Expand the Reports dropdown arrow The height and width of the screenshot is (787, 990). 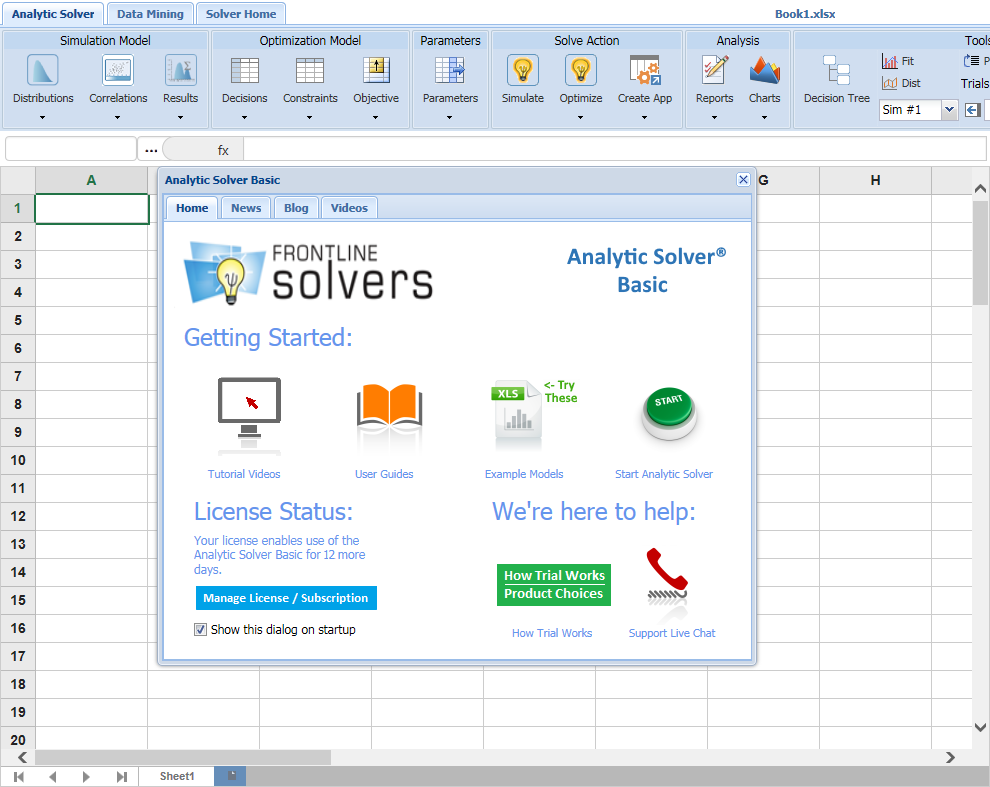tap(714, 117)
